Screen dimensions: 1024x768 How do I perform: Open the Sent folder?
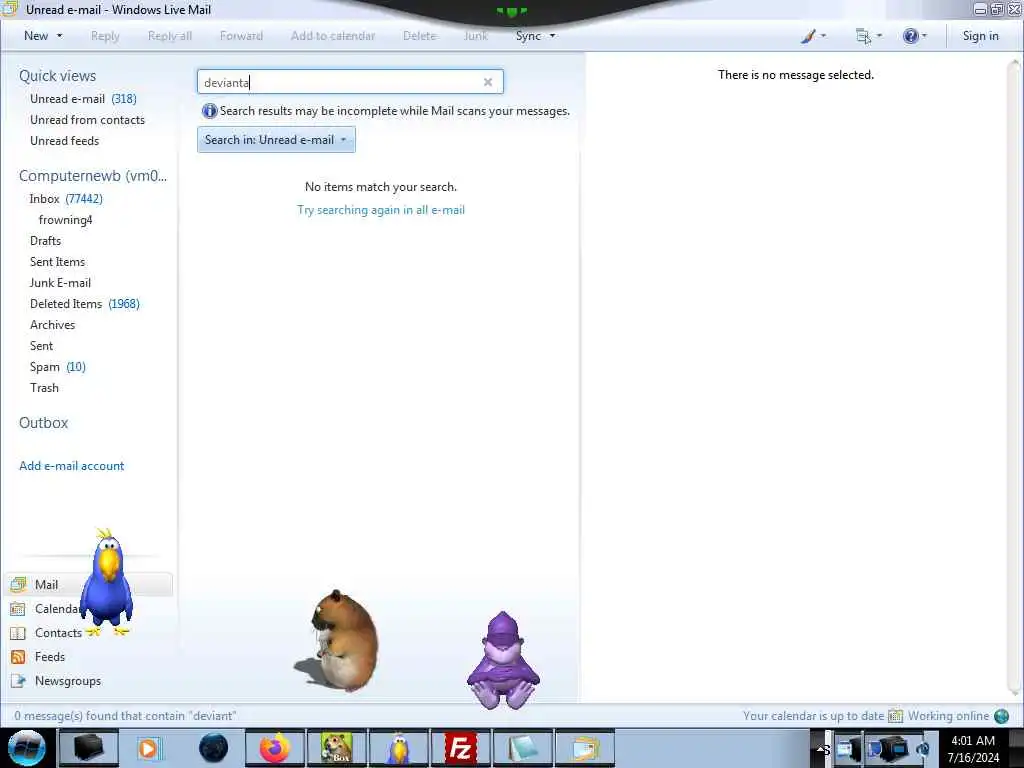tap(41, 345)
